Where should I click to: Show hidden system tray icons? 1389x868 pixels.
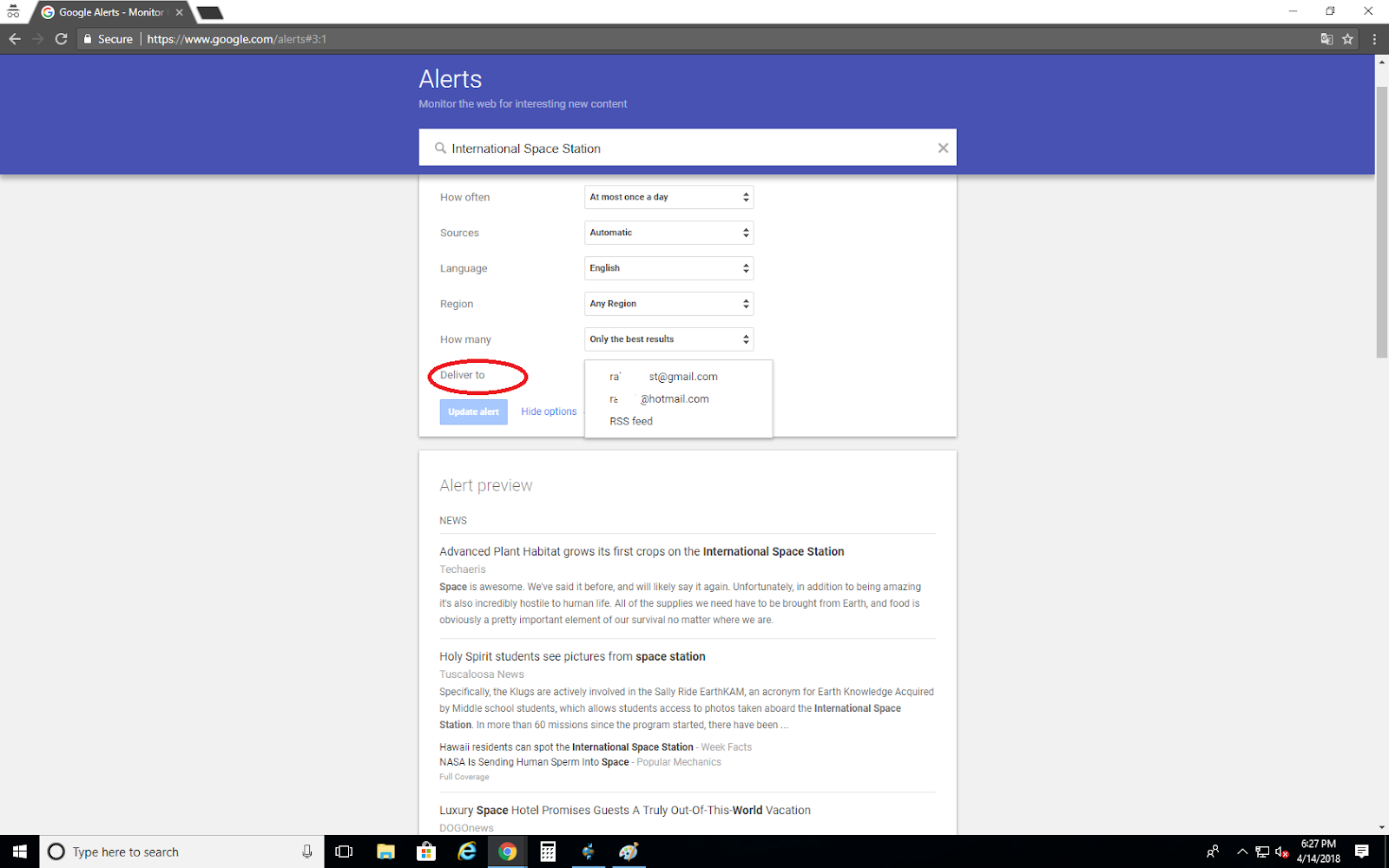pyautogui.click(x=1241, y=852)
